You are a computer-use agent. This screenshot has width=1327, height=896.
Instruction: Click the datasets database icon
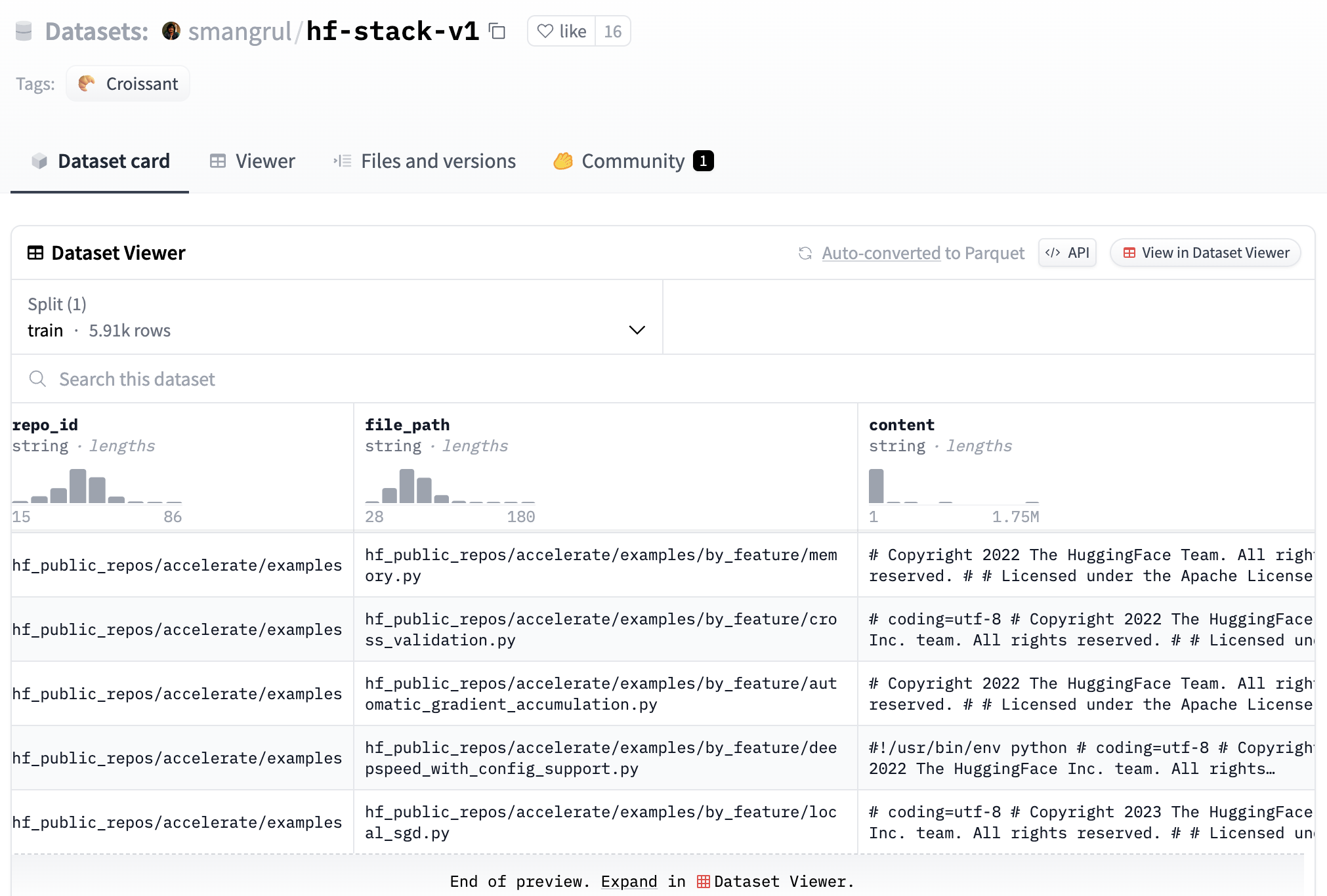(24, 31)
